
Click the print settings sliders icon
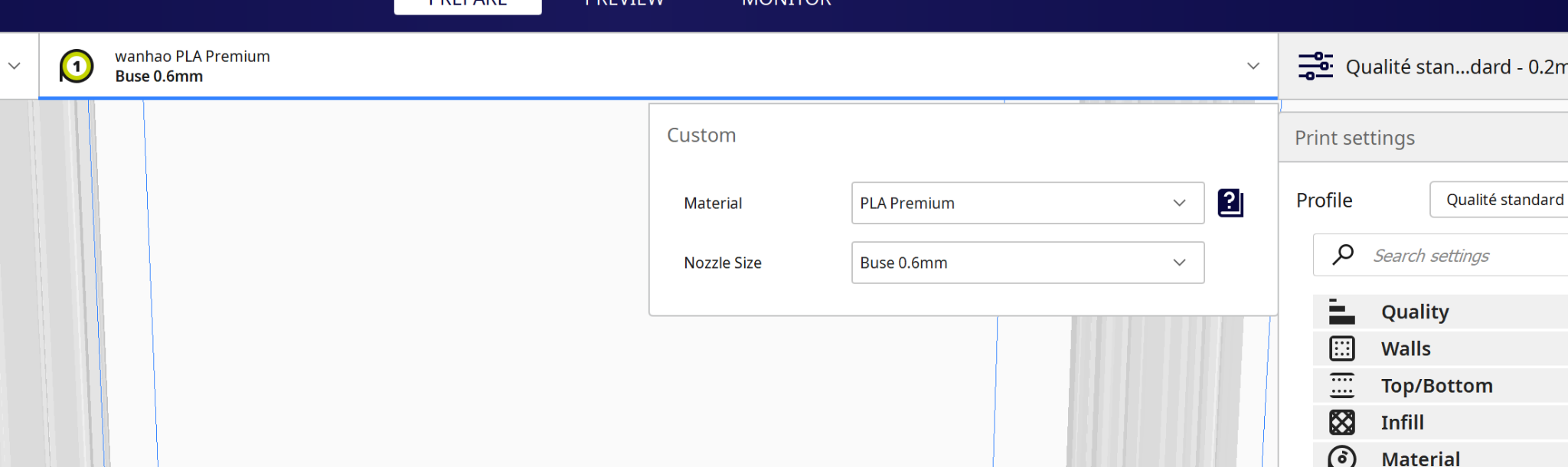coord(1315,66)
